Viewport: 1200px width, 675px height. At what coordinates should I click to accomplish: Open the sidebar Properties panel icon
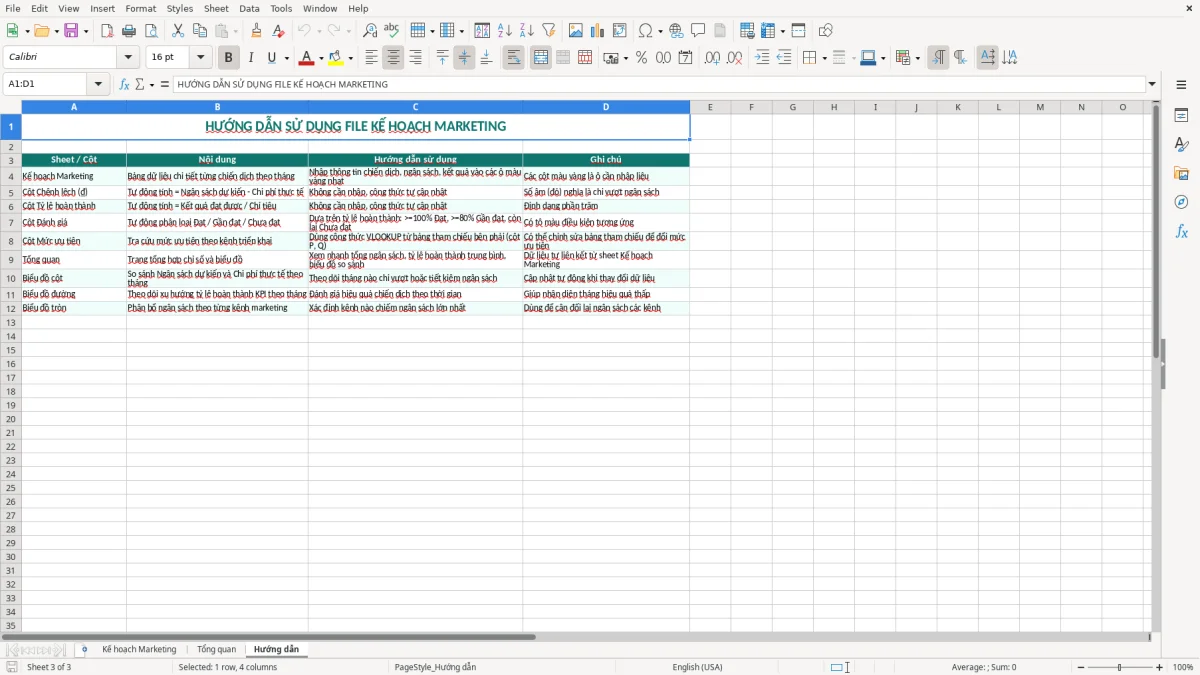(x=1181, y=115)
